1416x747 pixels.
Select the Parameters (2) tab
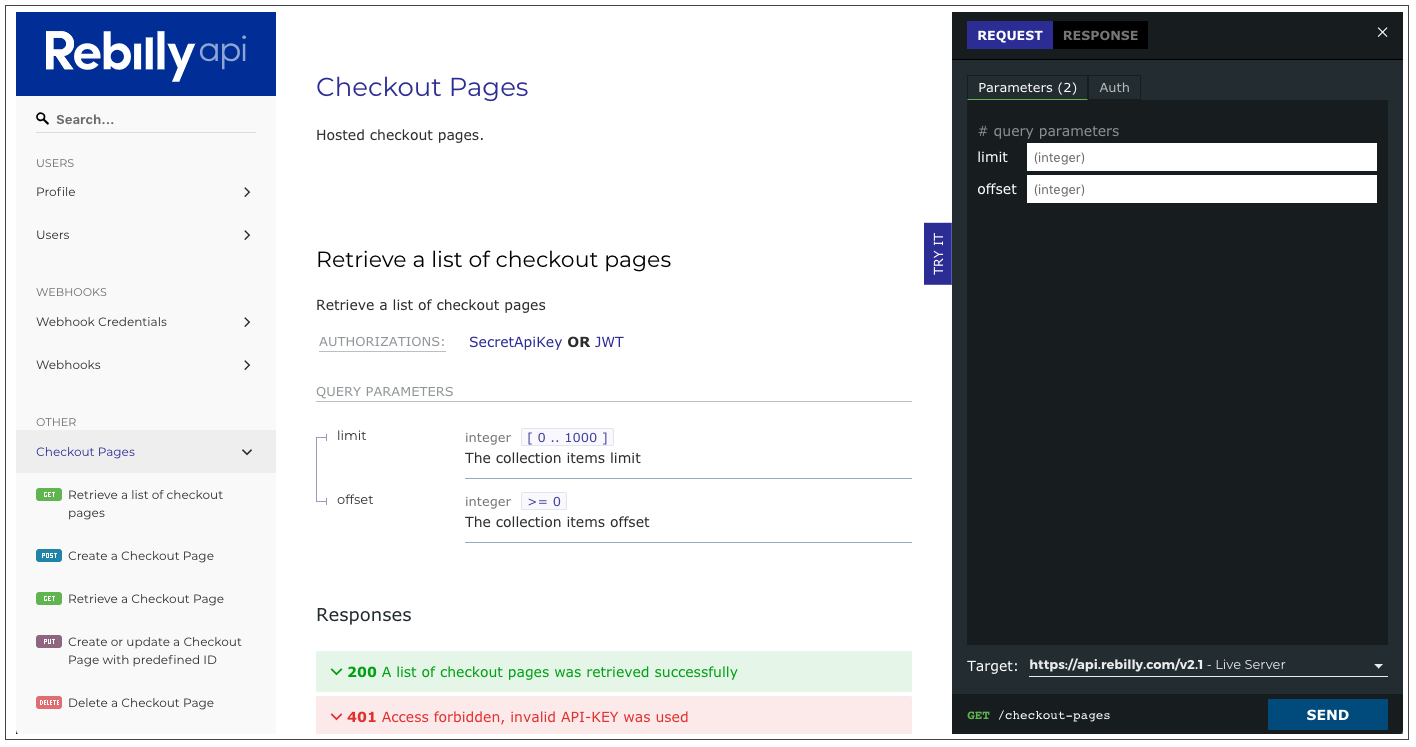click(1027, 88)
